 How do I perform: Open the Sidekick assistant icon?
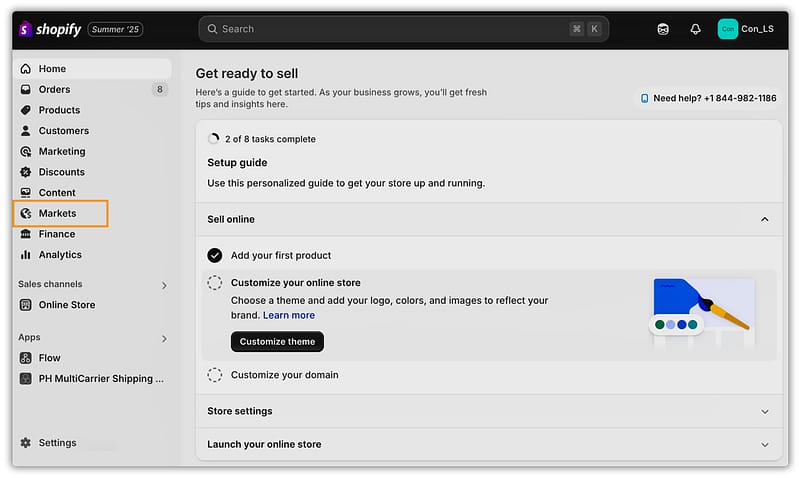click(x=662, y=29)
